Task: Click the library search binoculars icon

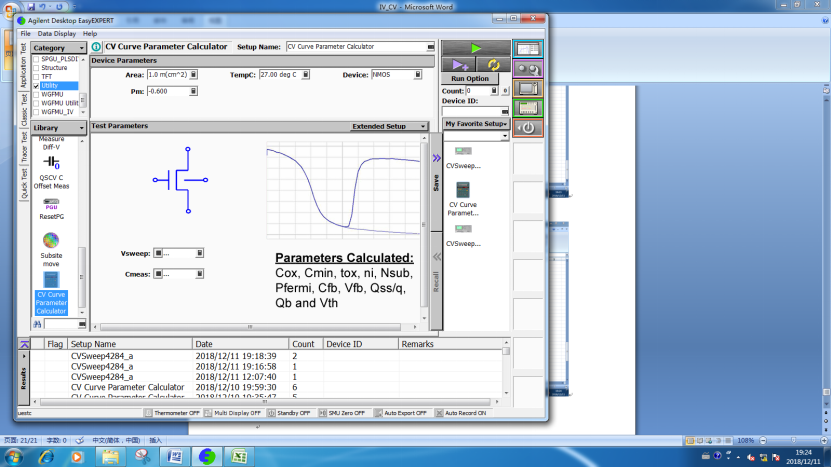Action: click(37, 324)
